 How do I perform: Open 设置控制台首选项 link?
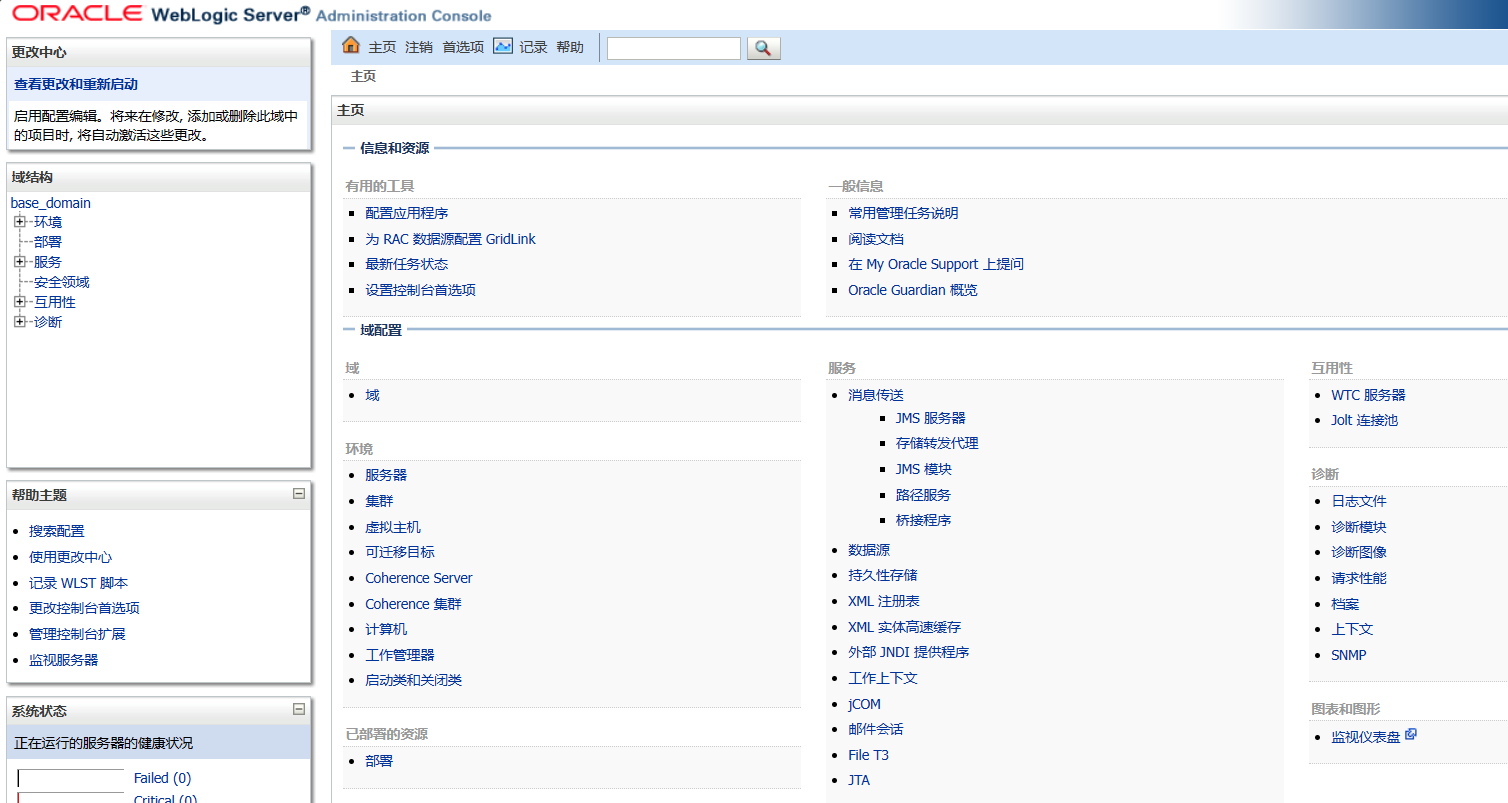[x=421, y=290]
